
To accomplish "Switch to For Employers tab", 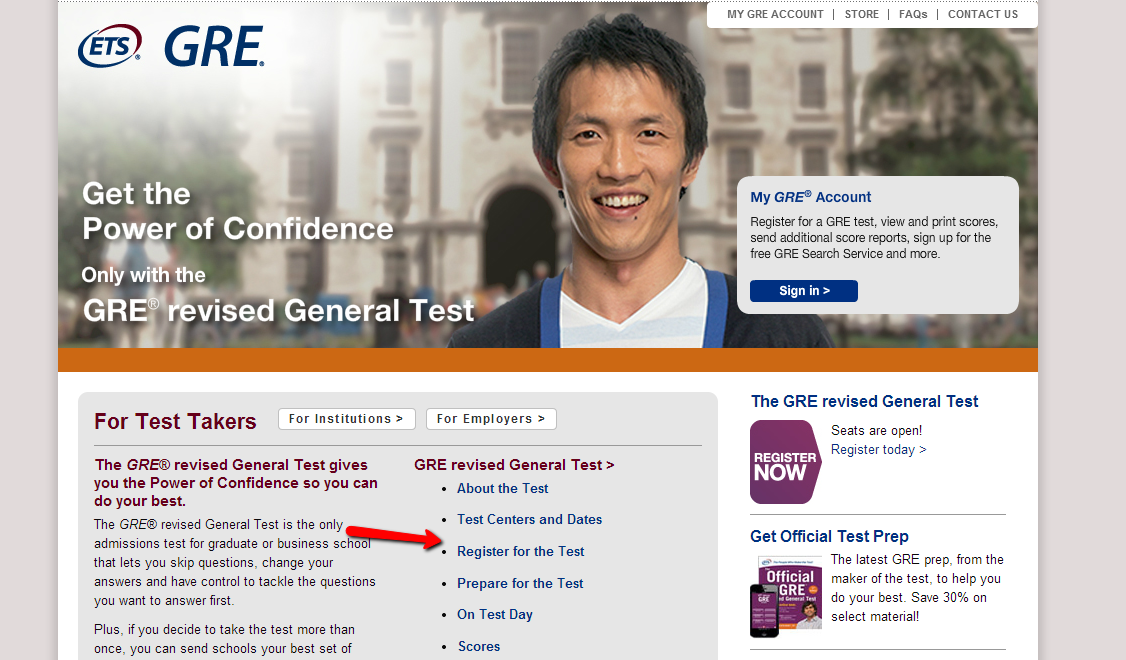I will point(491,419).
